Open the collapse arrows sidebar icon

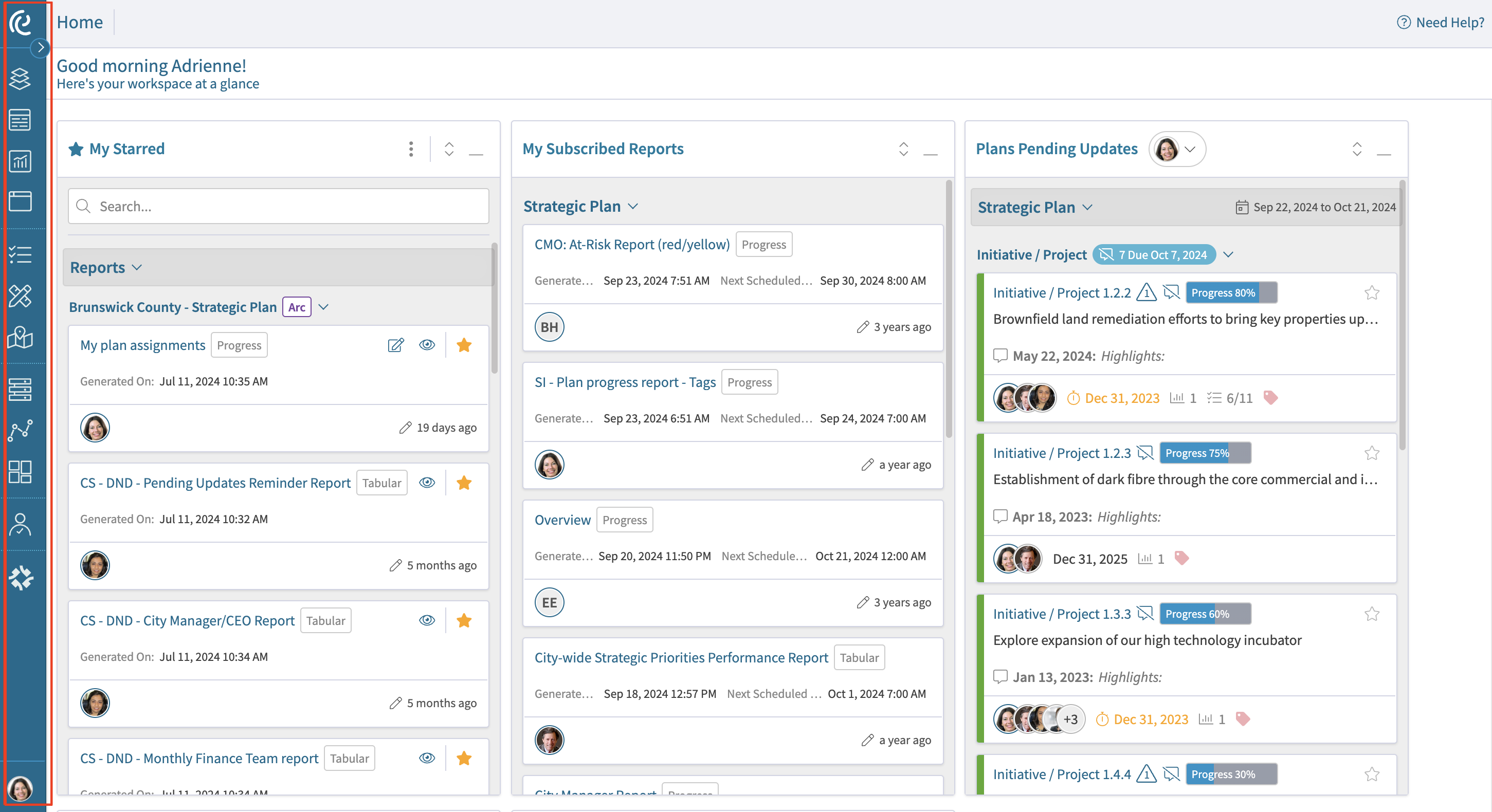point(22,578)
